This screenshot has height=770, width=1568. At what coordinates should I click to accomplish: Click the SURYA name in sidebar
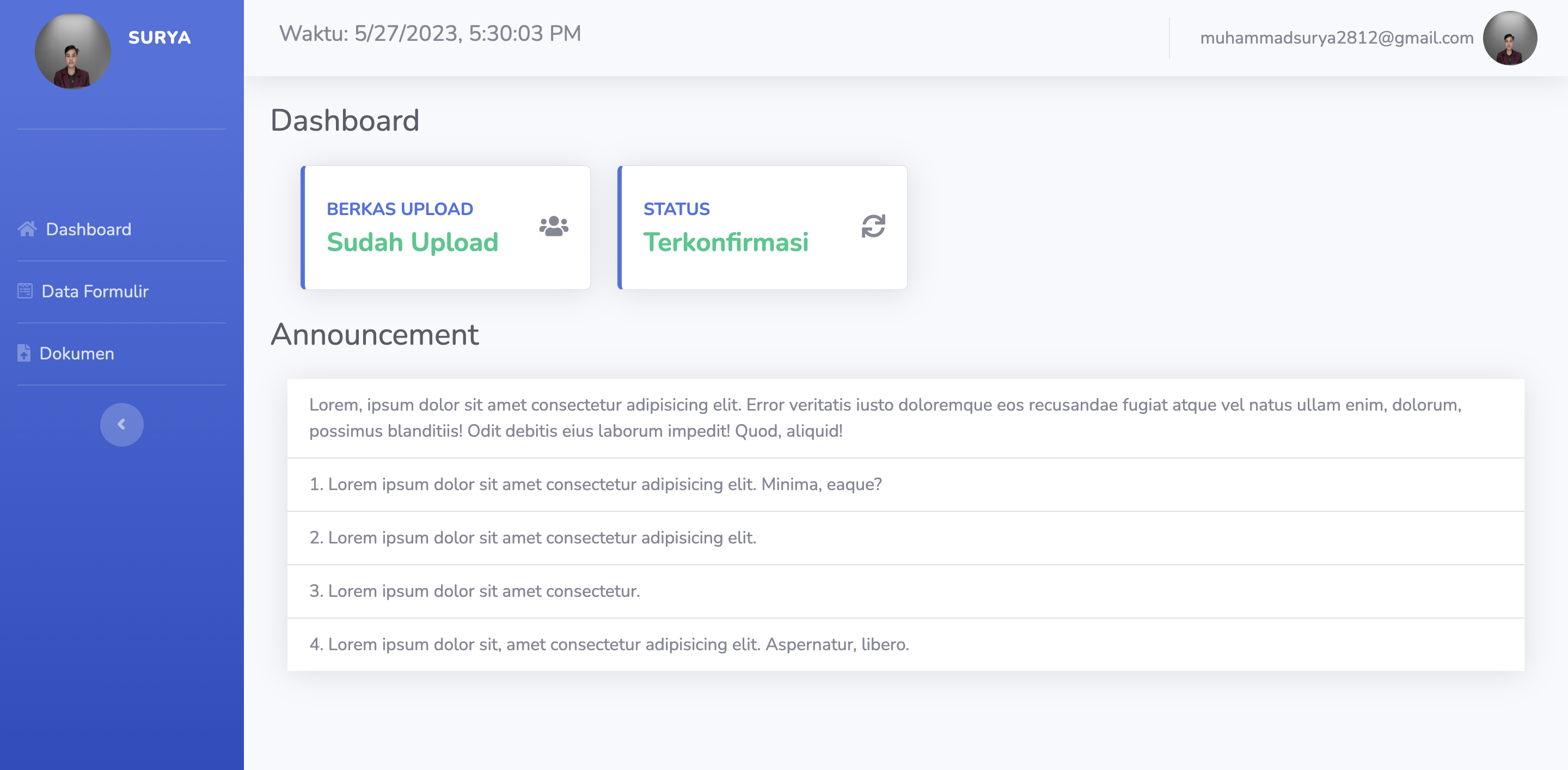[x=160, y=38]
